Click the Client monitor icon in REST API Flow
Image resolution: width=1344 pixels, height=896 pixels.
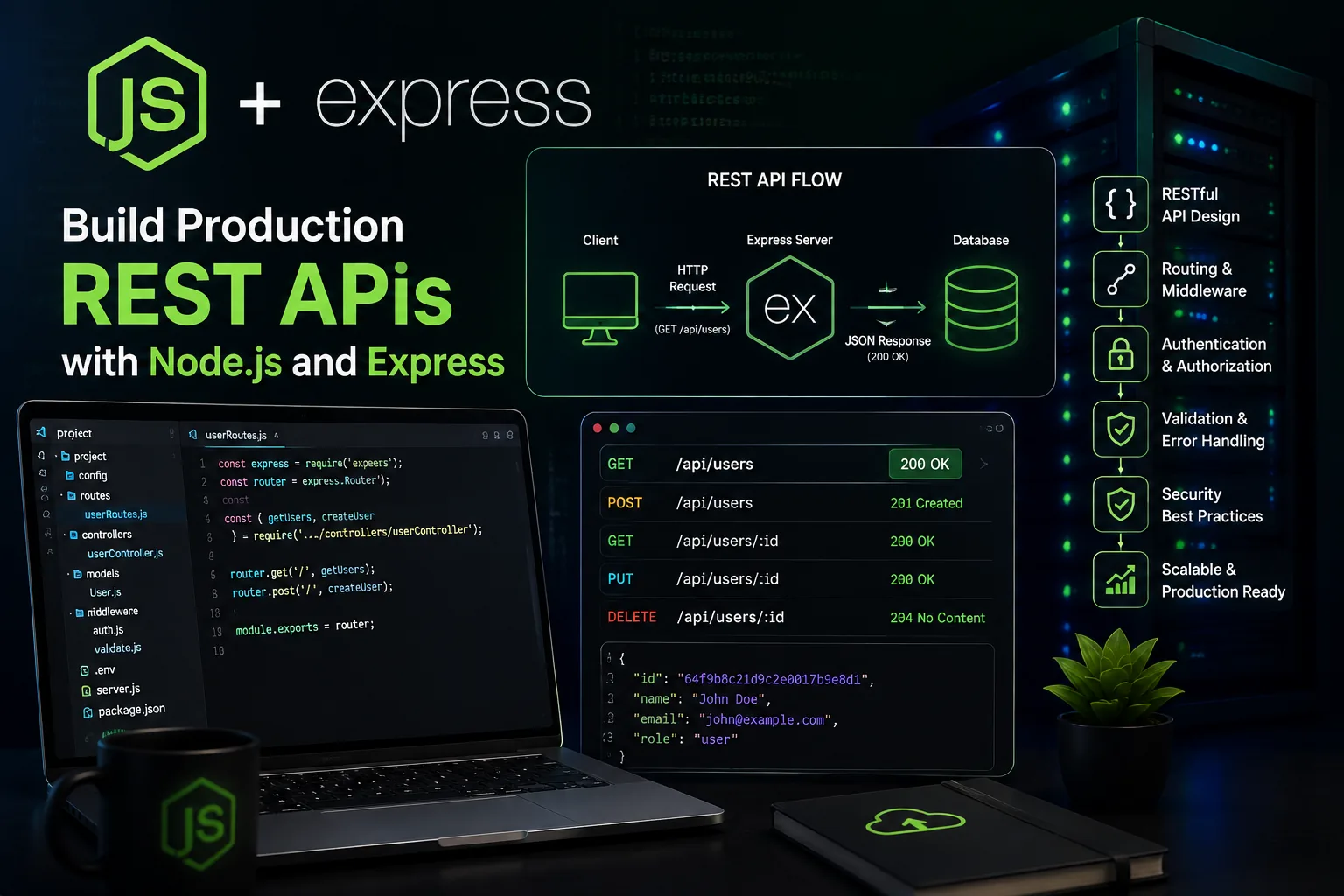click(600, 308)
